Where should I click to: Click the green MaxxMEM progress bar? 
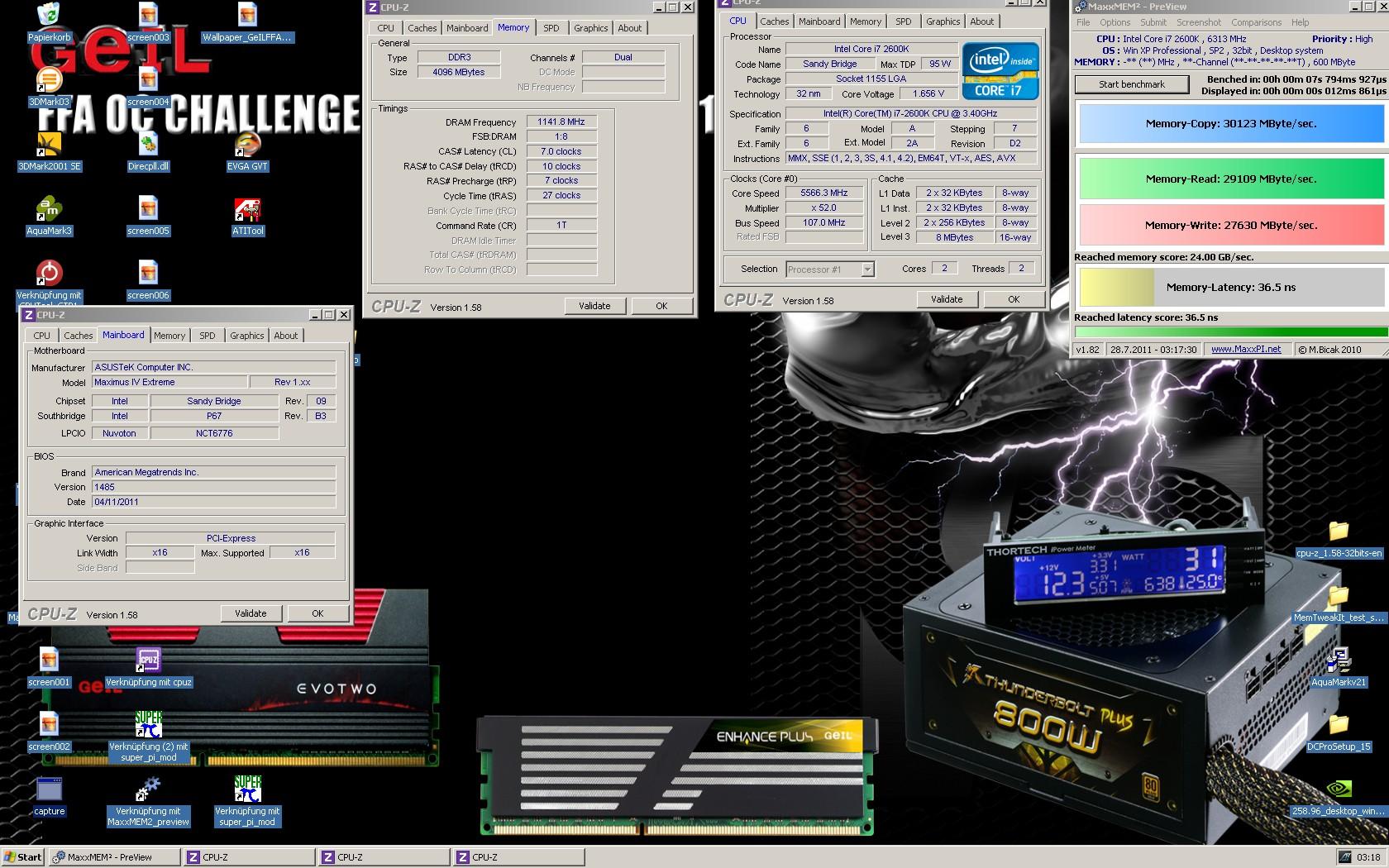tap(1230, 331)
